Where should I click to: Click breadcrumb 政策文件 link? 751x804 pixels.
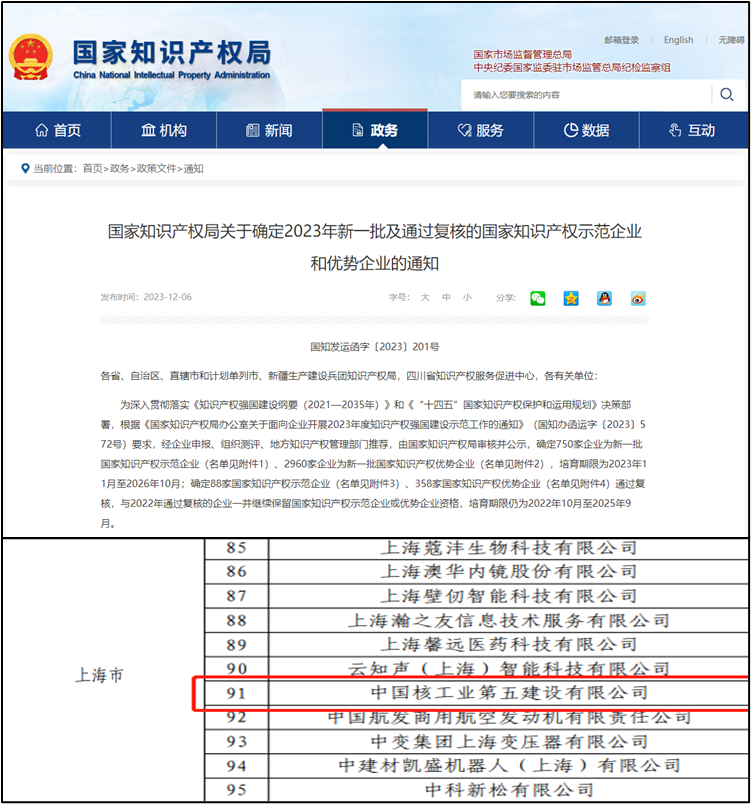pyautogui.click(x=156, y=168)
